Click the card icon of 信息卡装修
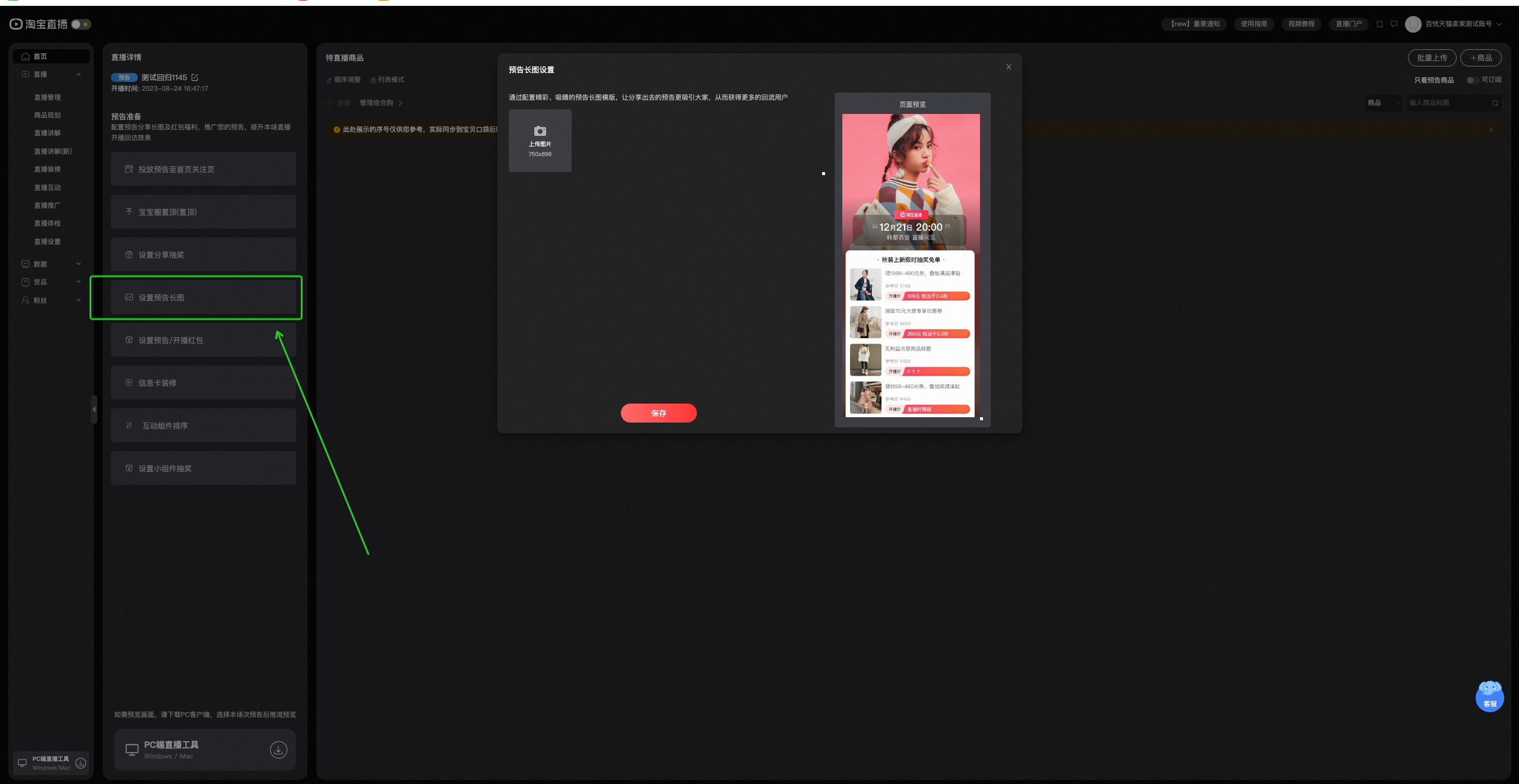 tap(129, 383)
